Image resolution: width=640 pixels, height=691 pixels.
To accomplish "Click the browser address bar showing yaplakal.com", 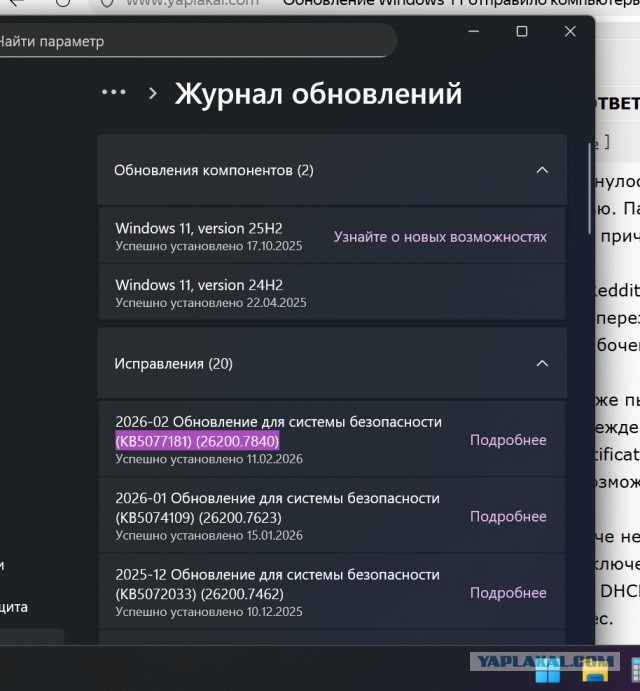I will click(x=192, y=4).
